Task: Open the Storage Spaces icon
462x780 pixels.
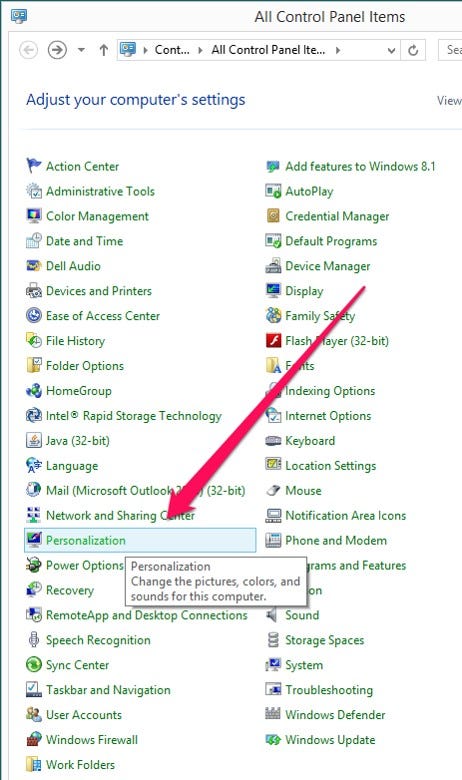Action: tap(273, 640)
